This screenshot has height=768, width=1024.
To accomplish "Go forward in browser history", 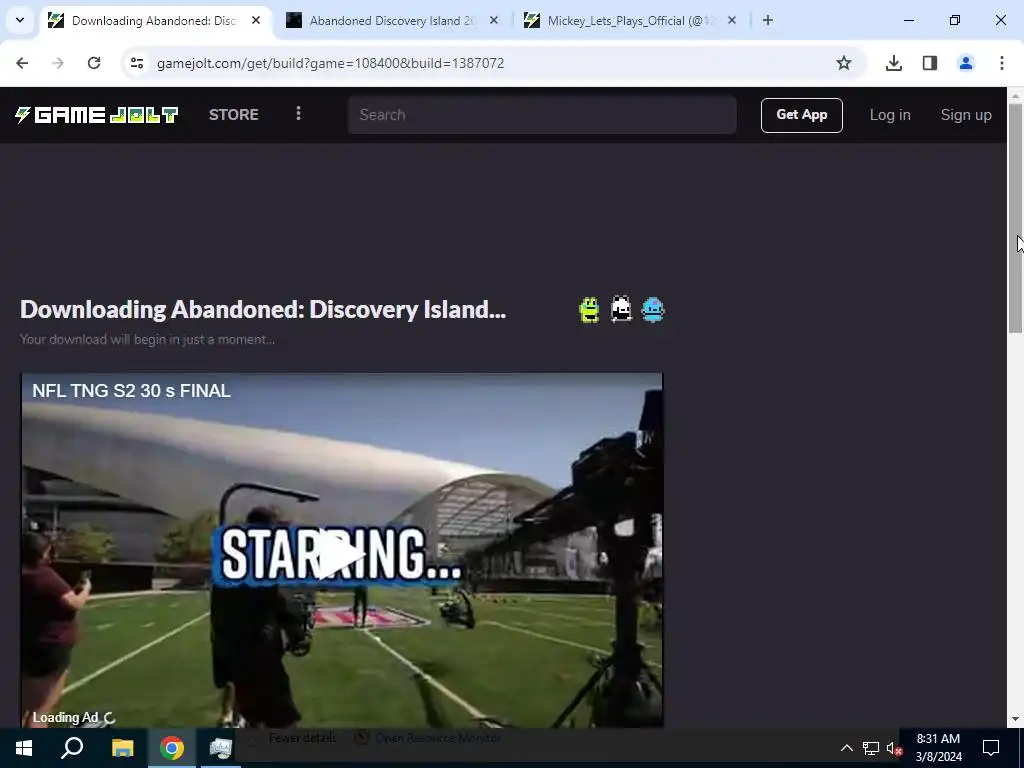I will click(58, 63).
